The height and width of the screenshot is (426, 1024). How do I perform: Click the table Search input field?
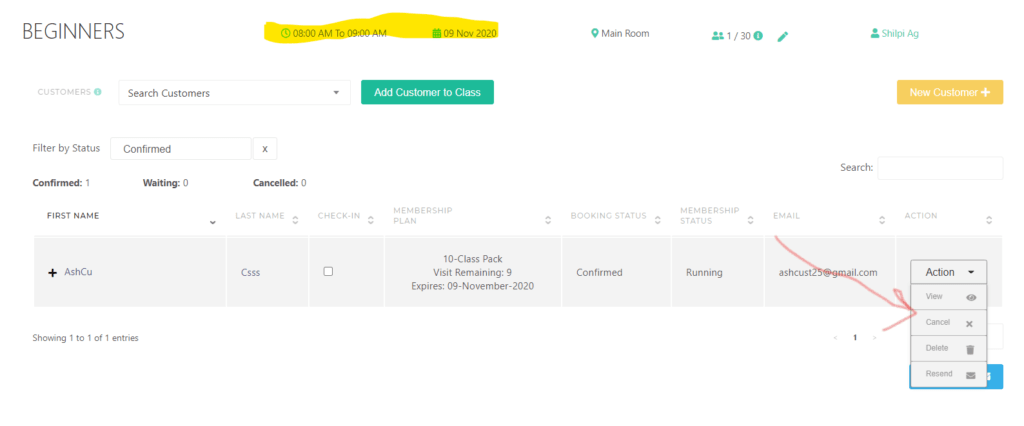939,168
